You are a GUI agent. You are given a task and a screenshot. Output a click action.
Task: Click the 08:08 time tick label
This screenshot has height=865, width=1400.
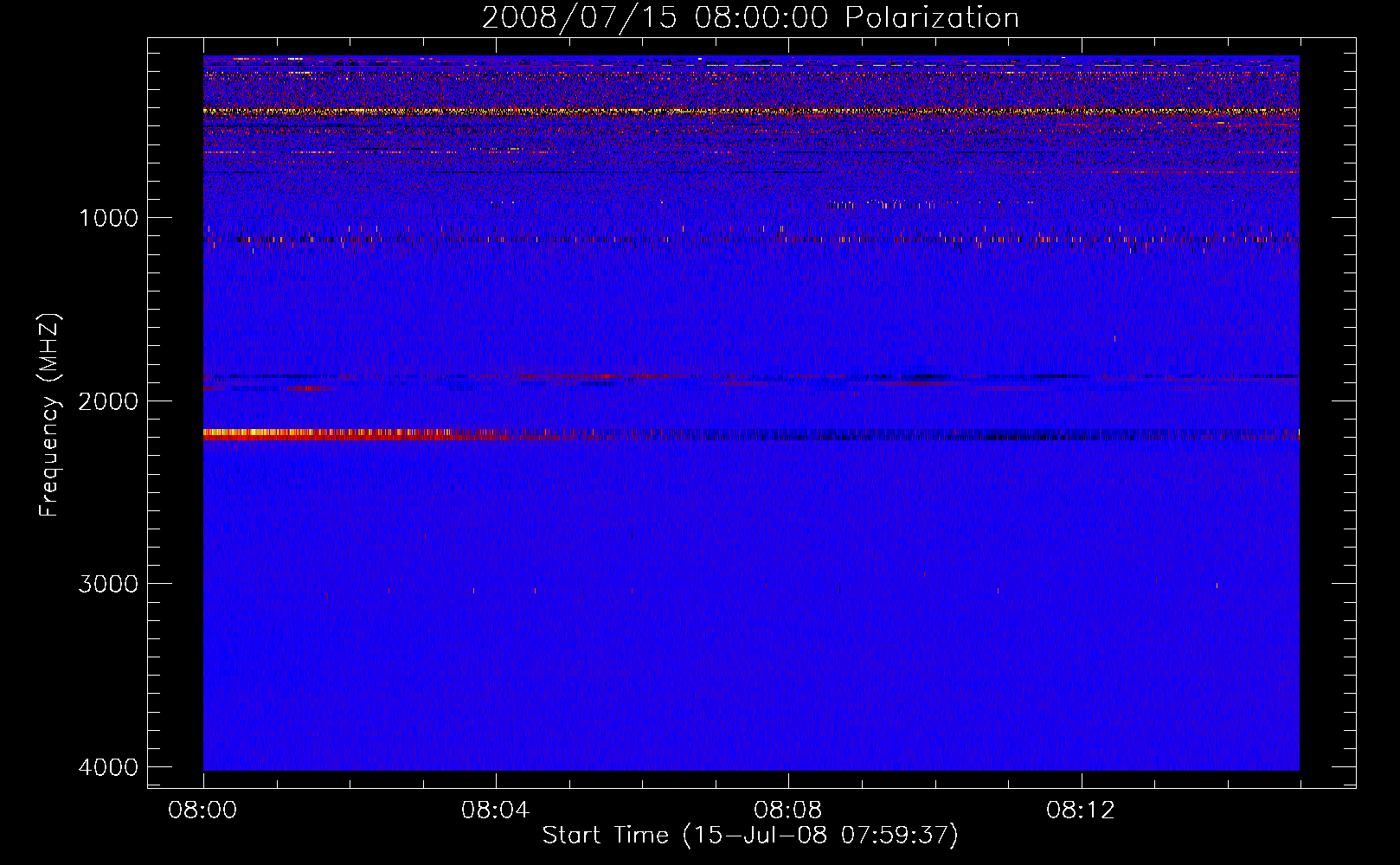click(x=787, y=811)
